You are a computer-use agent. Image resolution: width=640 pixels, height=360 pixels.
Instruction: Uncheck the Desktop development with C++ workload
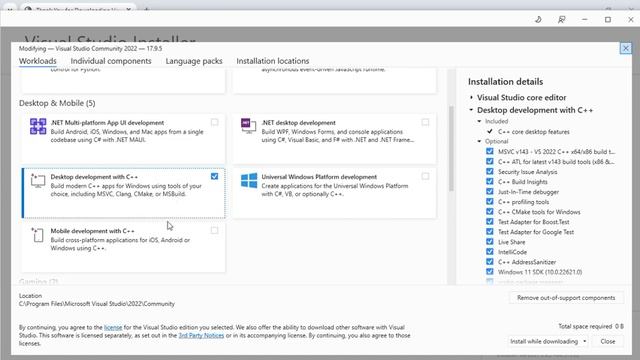coord(214,176)
